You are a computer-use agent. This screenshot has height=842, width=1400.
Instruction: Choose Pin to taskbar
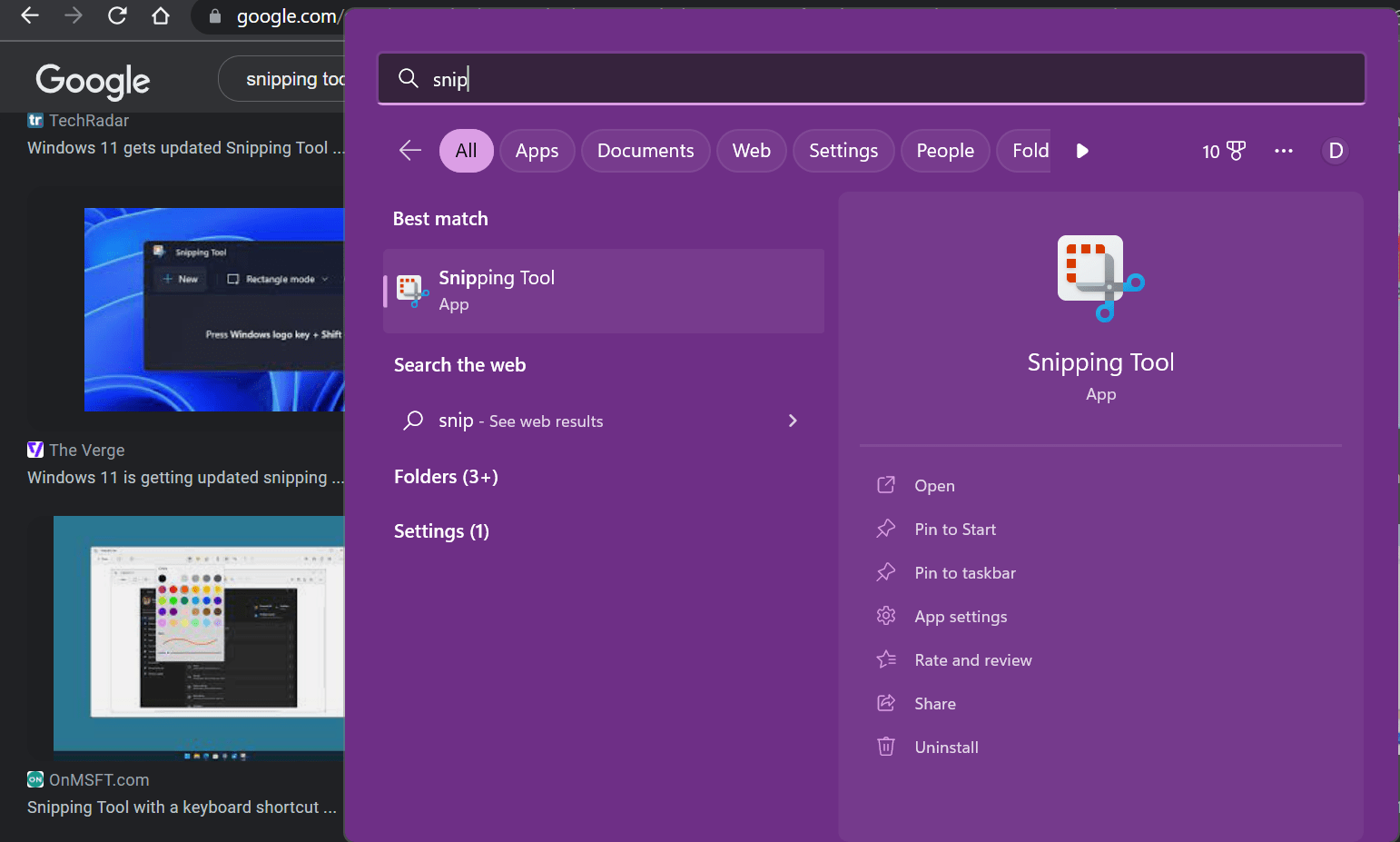pos(965,573)
